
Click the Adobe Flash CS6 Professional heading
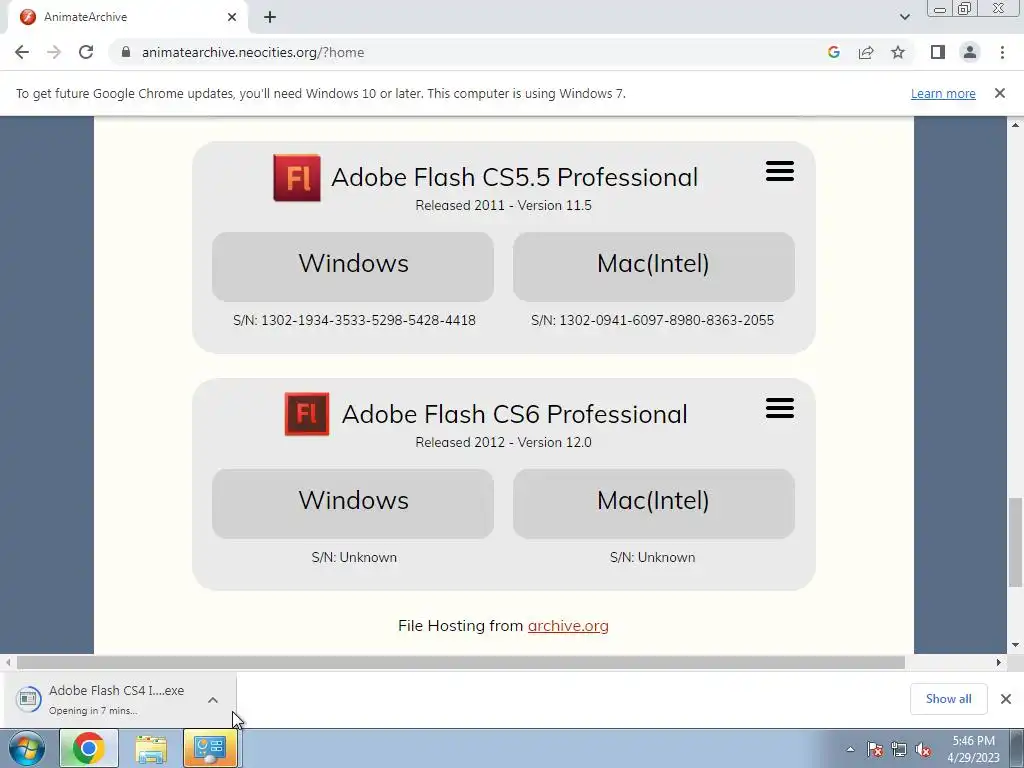click(515, 414)
